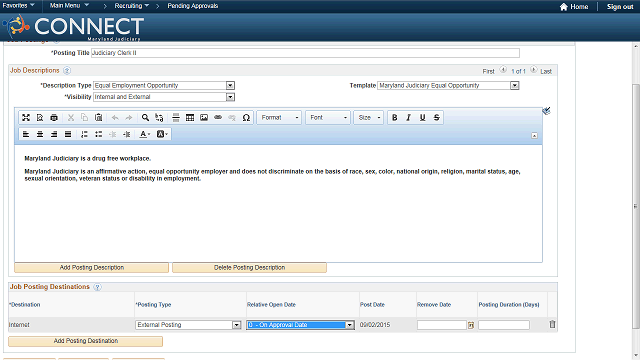Screen dimensions: 640x360
Task: Open the Visibility dropdown
Action: (230, 97)
